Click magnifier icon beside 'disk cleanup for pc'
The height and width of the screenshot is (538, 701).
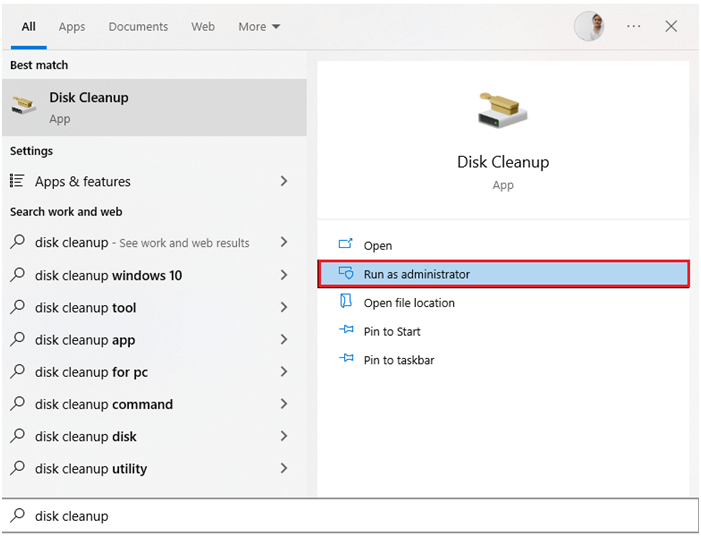click(17, 371)
